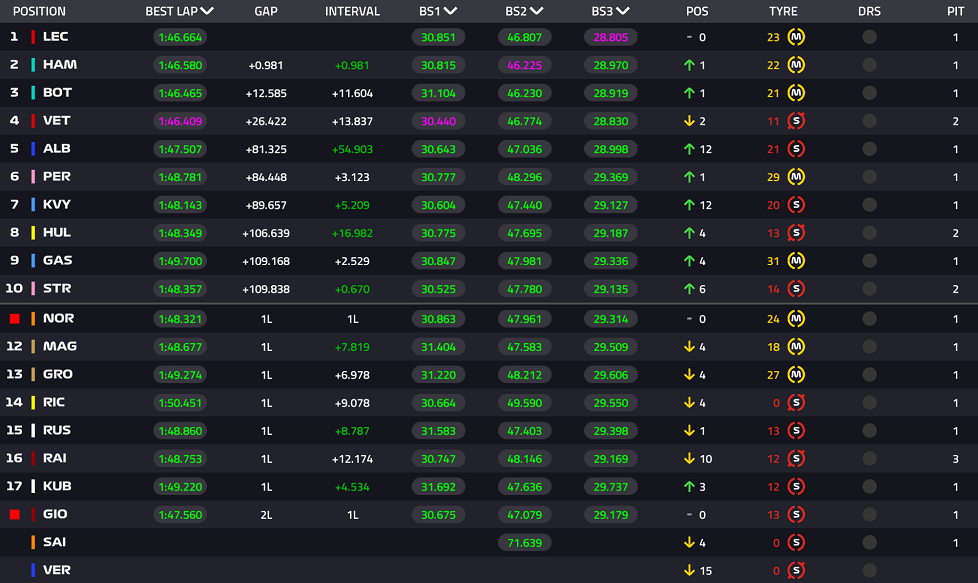978x583 pixels.
Task: Click VET's soft tyre icon
Action: point(796,121)
